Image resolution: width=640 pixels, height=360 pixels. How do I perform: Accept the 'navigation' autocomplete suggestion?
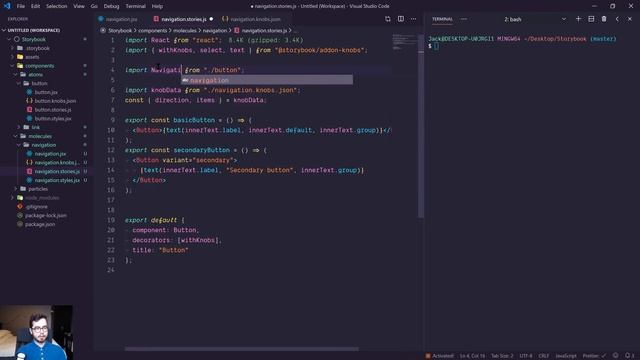267,80
